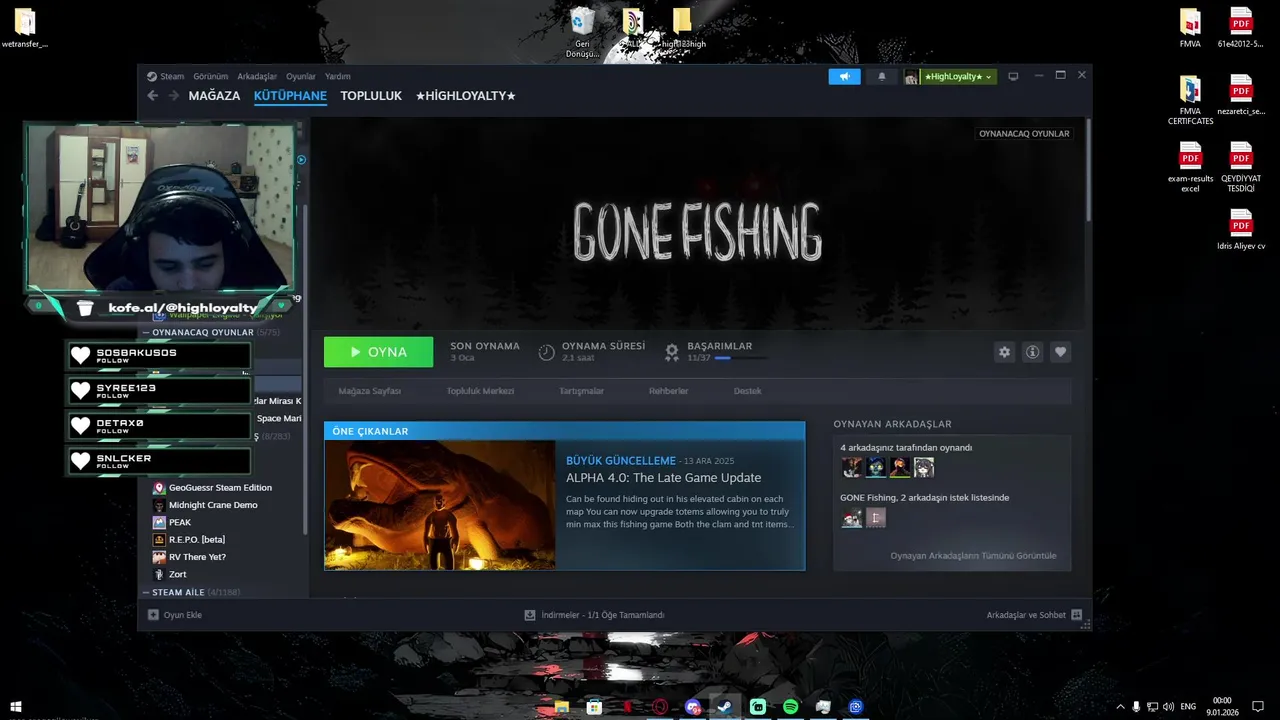Select R.E.P.O. [beta] in library
1280x720 pixels.
pos(196,540)
